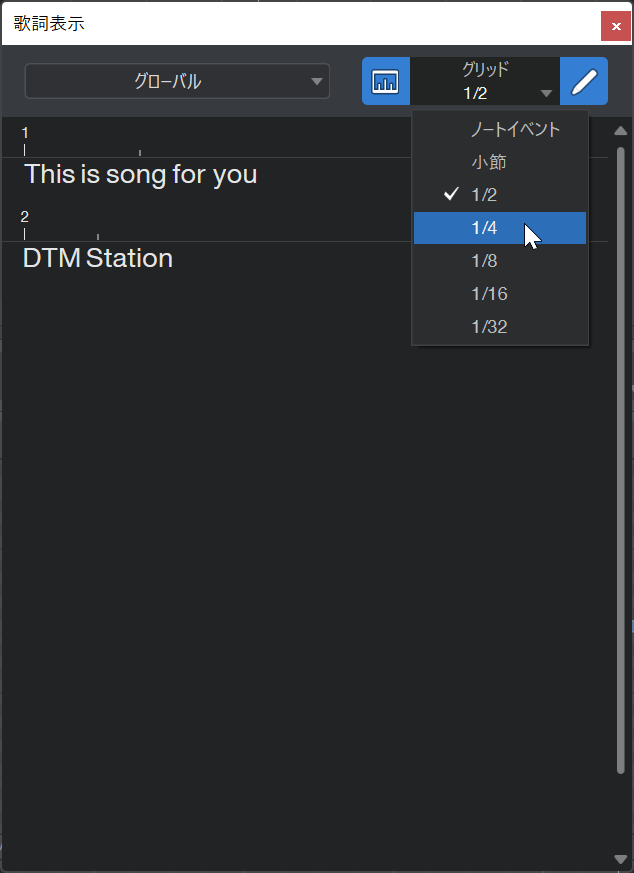The image size is (634, 873).
Task: Toggle the note display icon button
Action: click(386, 81)
